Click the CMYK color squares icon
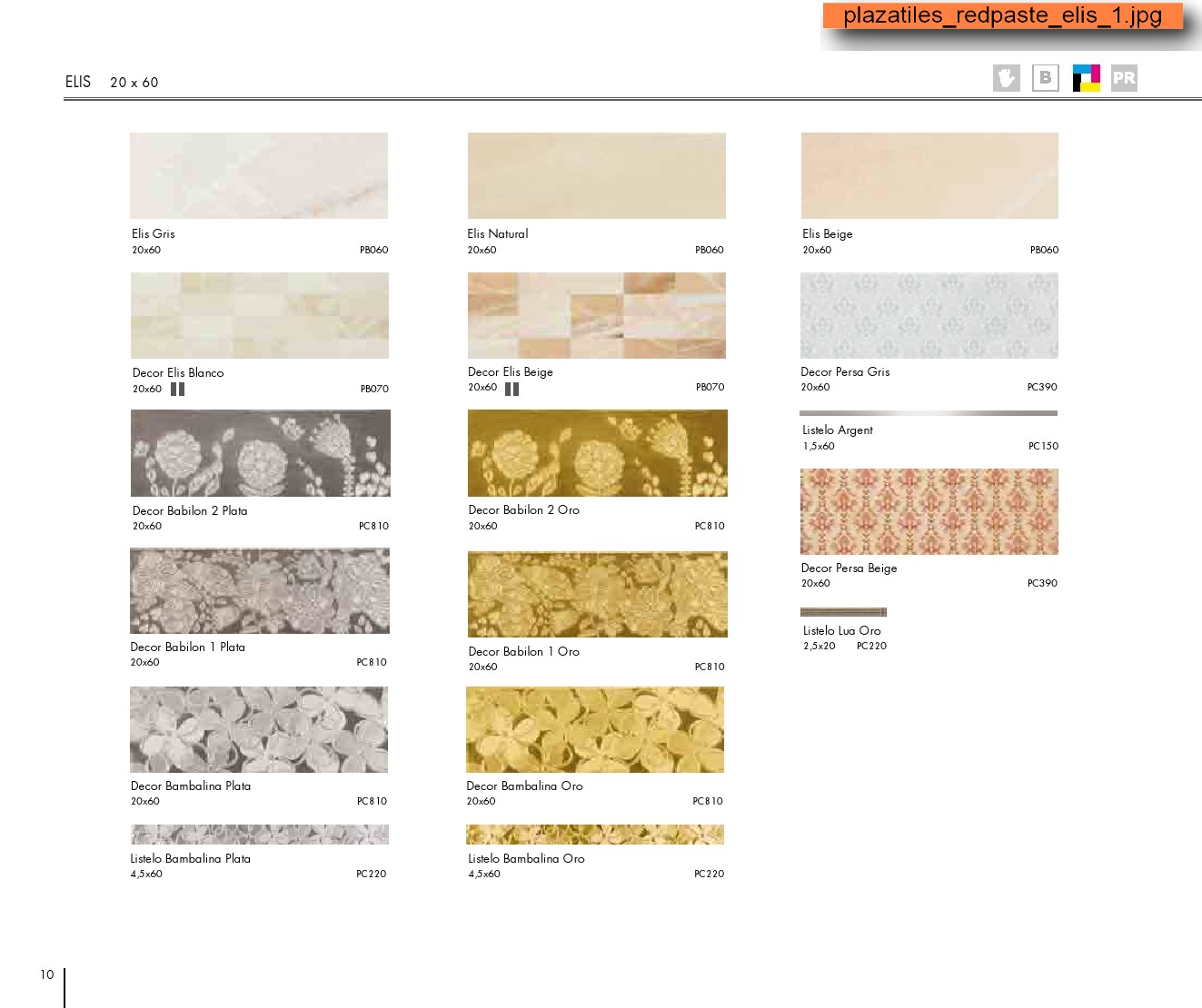Image resolution: width=1202 pixels, height=1008 pixels. tap(1087, 78)
